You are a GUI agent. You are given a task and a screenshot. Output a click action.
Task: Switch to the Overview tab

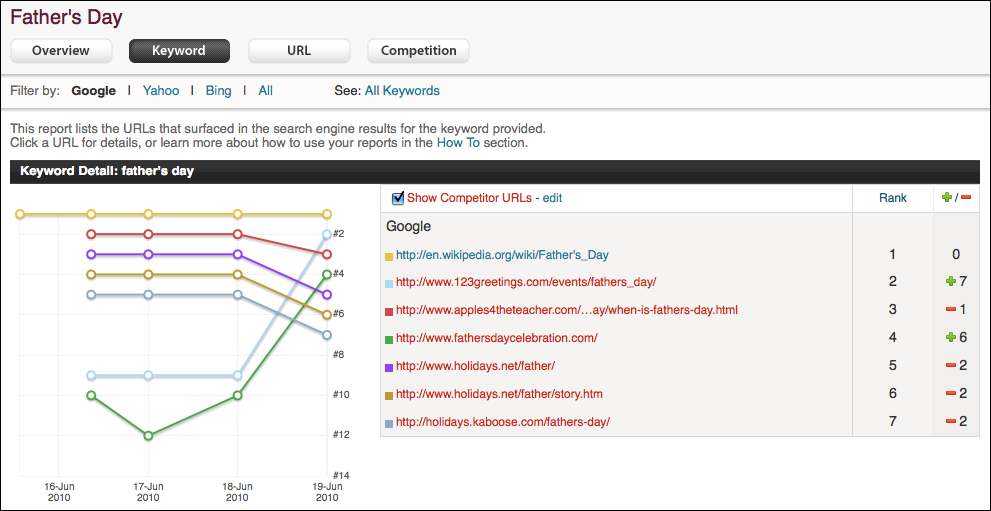(x=60, y=51)
